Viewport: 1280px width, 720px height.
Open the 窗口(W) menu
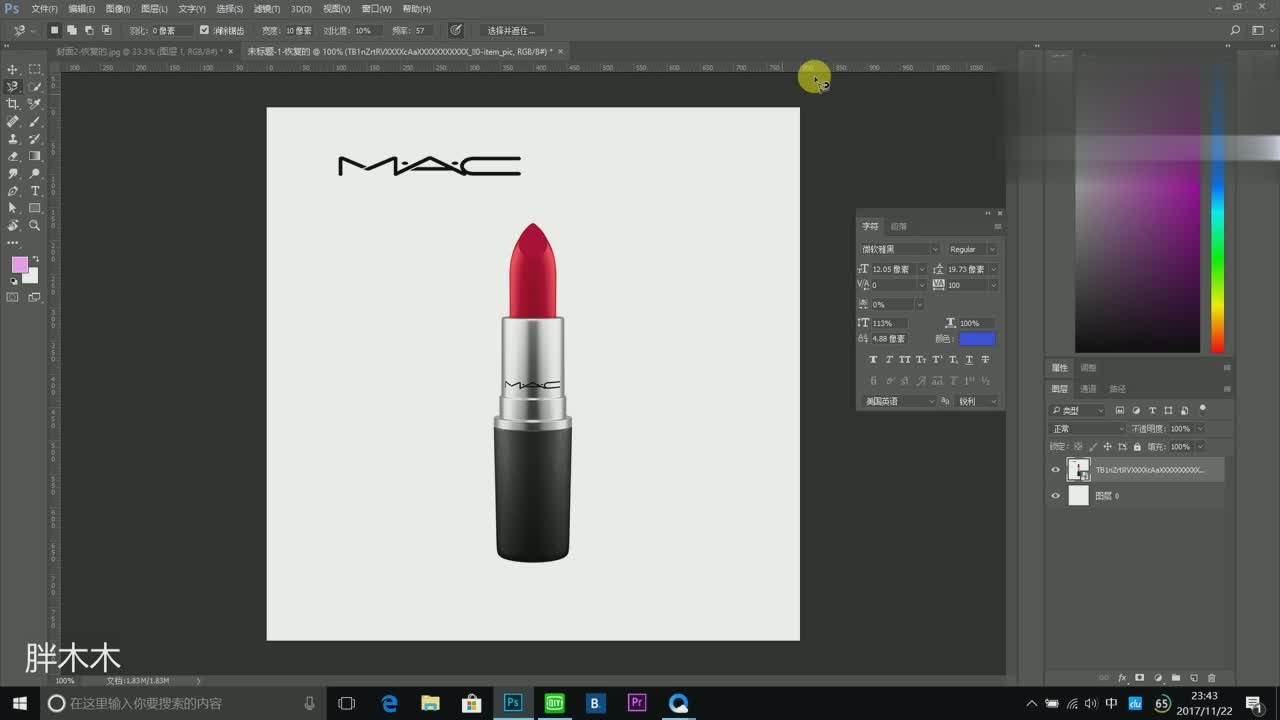(377, 9)
